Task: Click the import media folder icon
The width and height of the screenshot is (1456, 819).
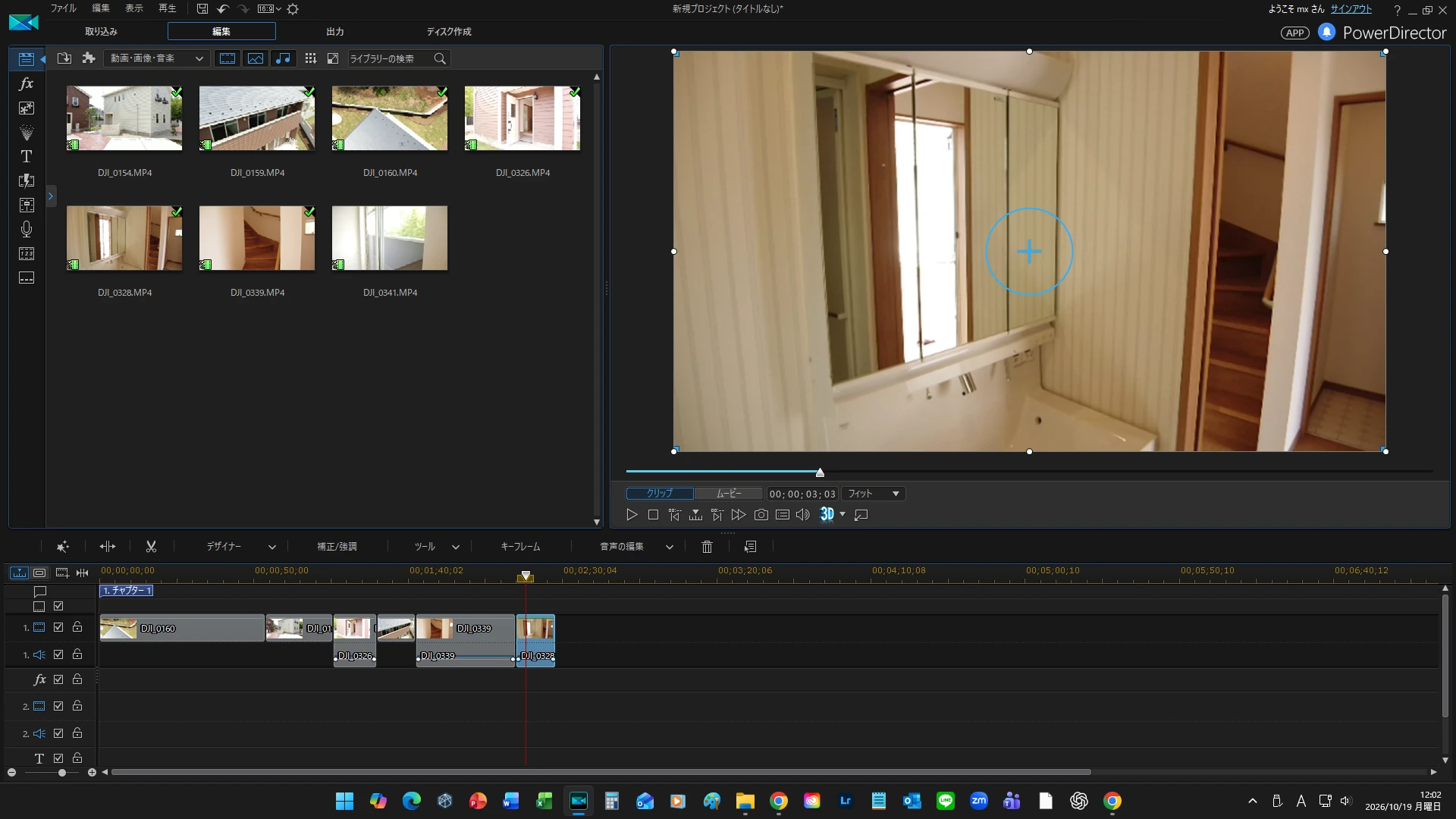Action: tap(64, 58)
